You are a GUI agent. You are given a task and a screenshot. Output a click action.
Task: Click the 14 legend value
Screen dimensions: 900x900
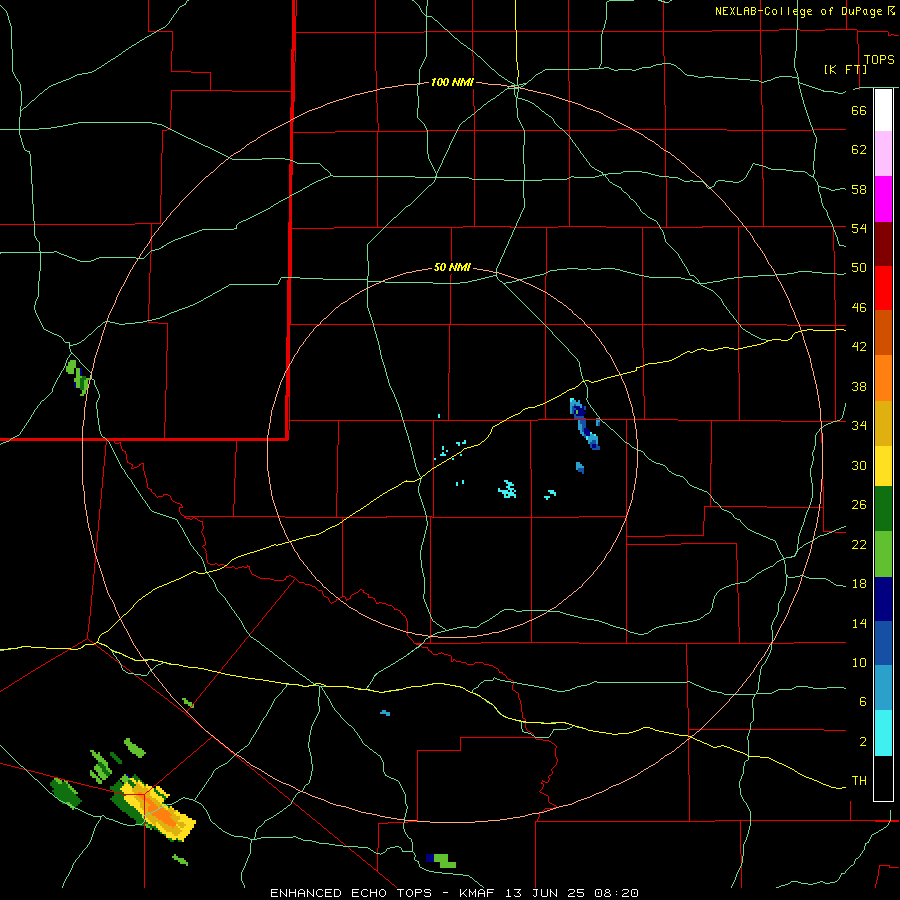pos(859,623)
